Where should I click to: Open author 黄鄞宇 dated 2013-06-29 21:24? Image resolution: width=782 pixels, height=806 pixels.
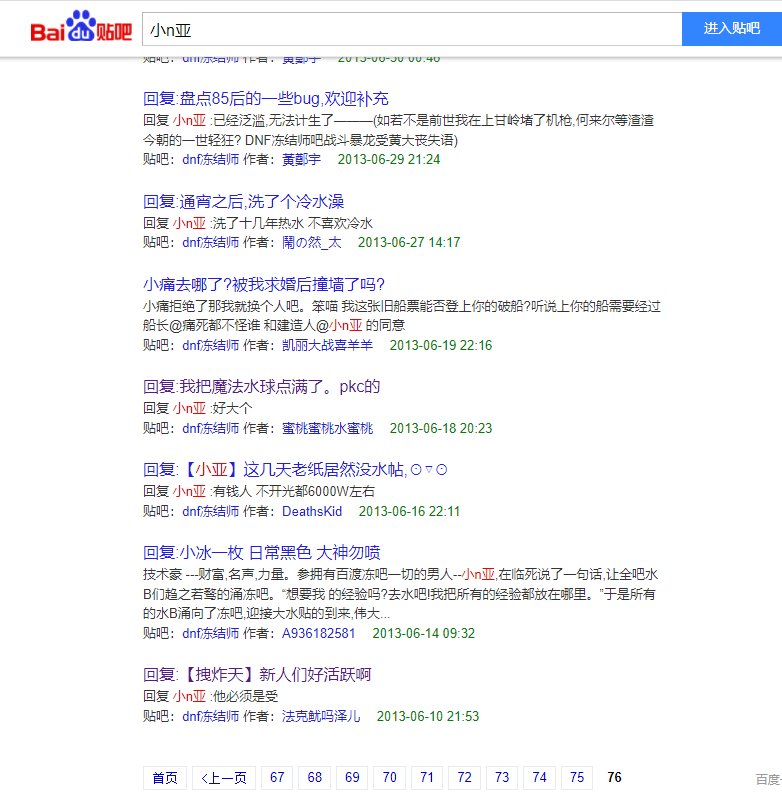click(301, 159)
